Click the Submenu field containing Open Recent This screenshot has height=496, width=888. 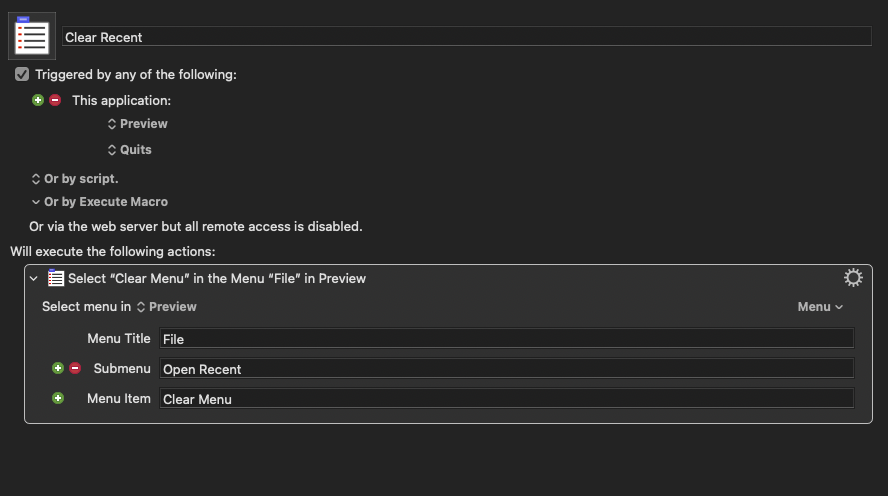(x=506, y=369)
